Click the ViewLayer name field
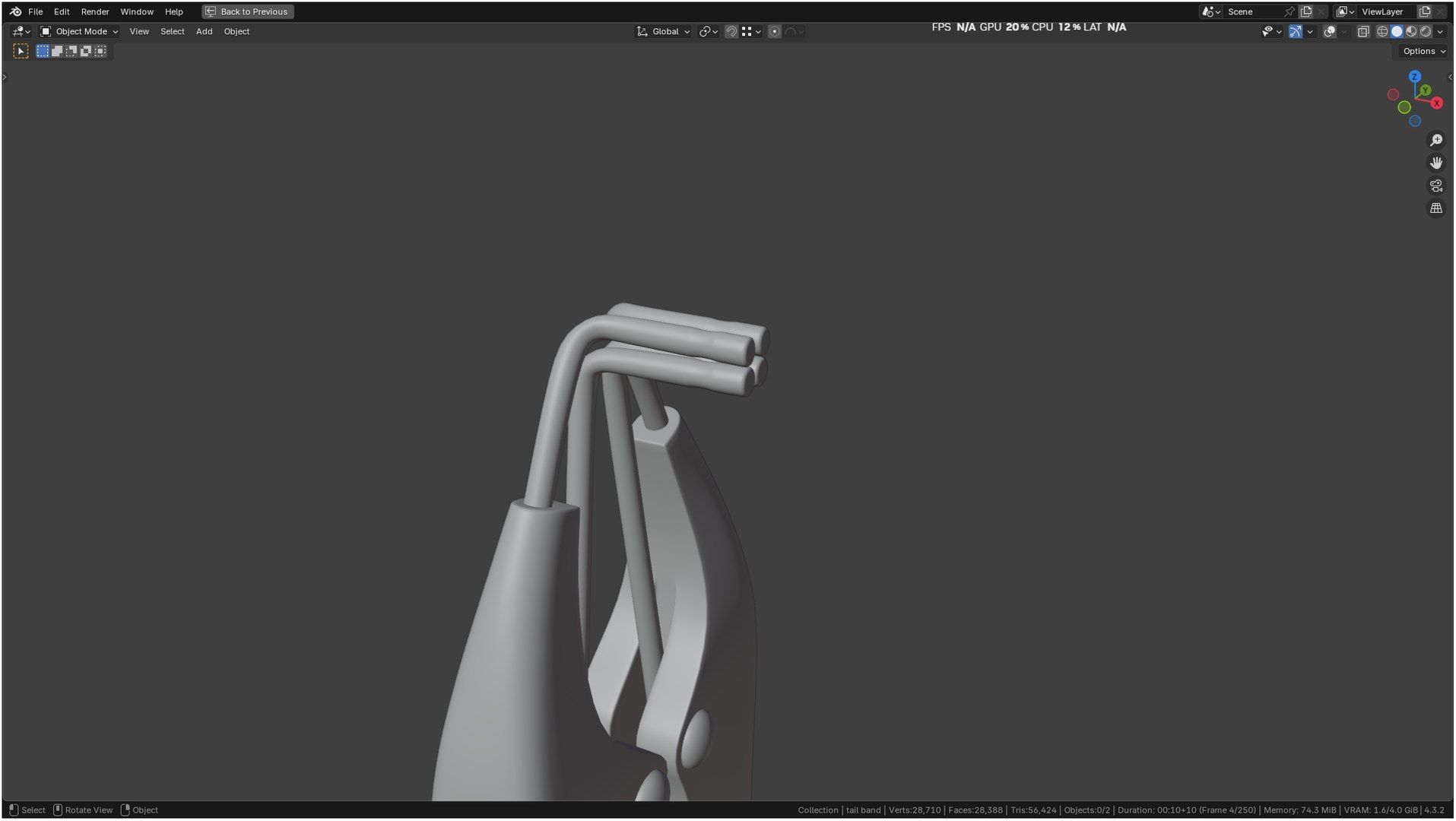This screenshot has width=1456, height=821. tap(1386, 11)
